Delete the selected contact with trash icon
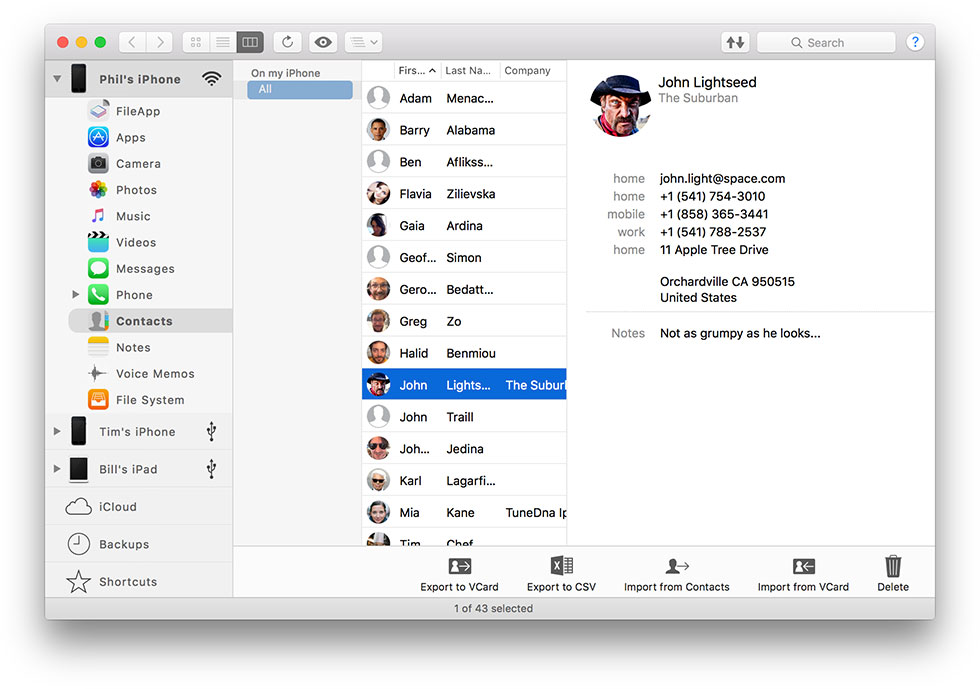980x689 pixels. pyautogui.click(x=893, y=566)
